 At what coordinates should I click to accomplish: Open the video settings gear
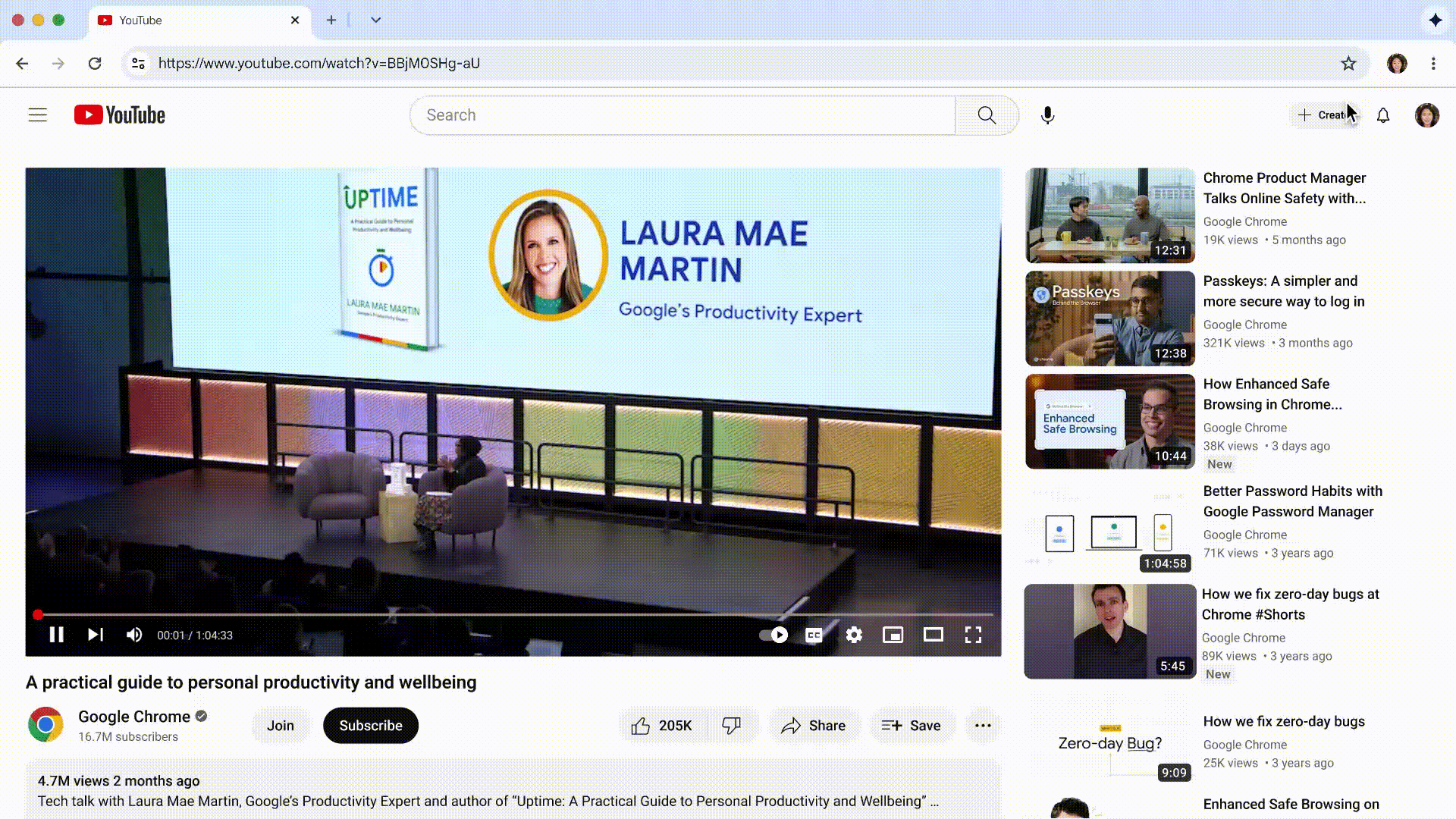pos(854,635)
